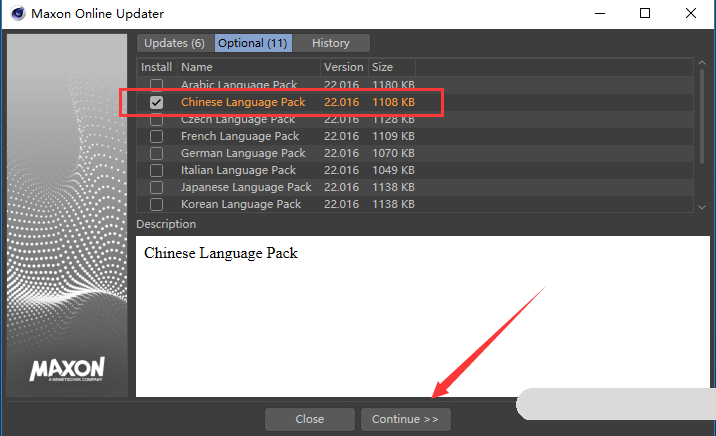Uncheck the Chinese Language Pack checkbox
The image size is (716, 436).
pos(156,102)
